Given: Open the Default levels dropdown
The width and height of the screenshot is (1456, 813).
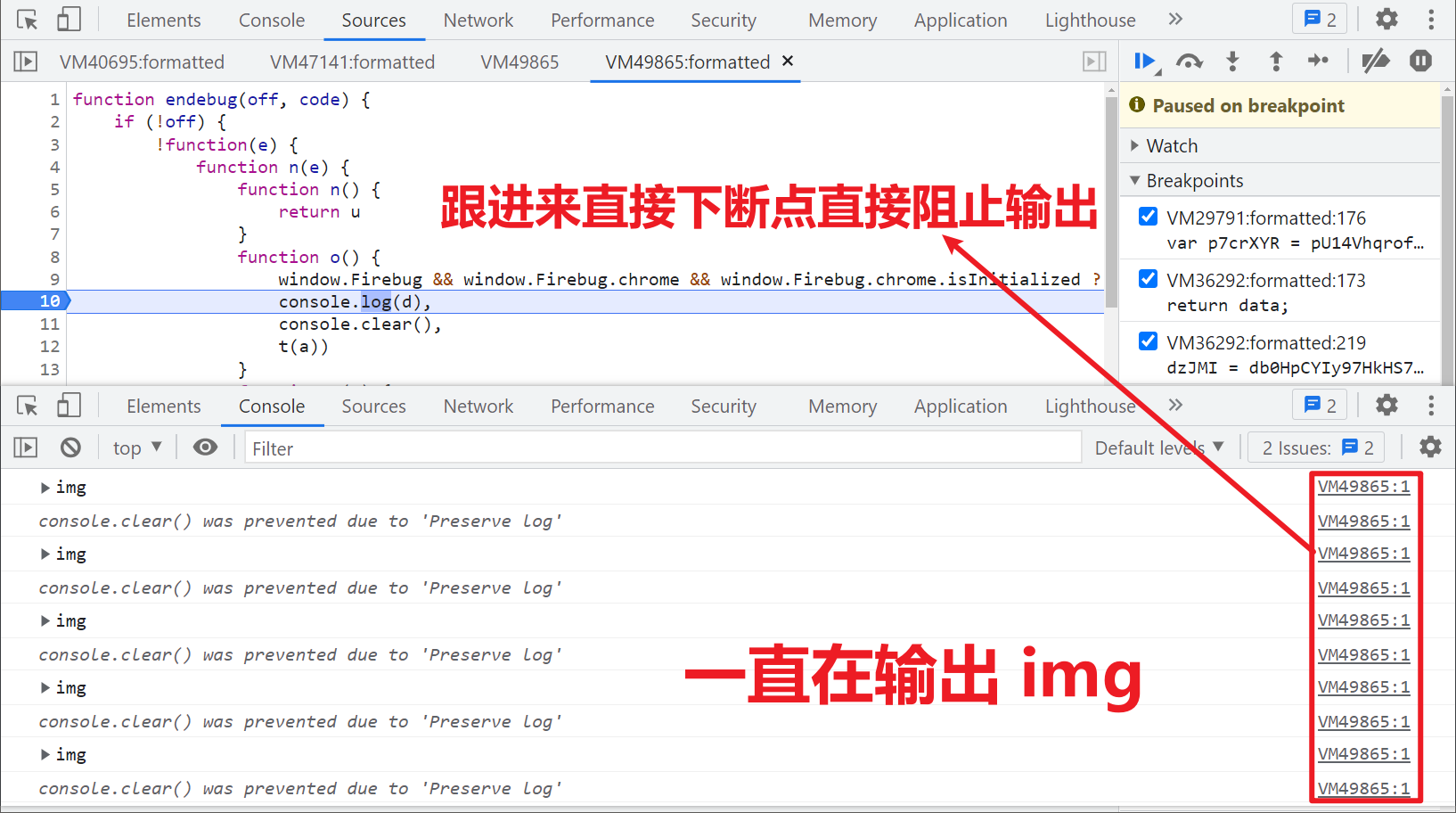Looking at the screenshot, I should 1159,448.
